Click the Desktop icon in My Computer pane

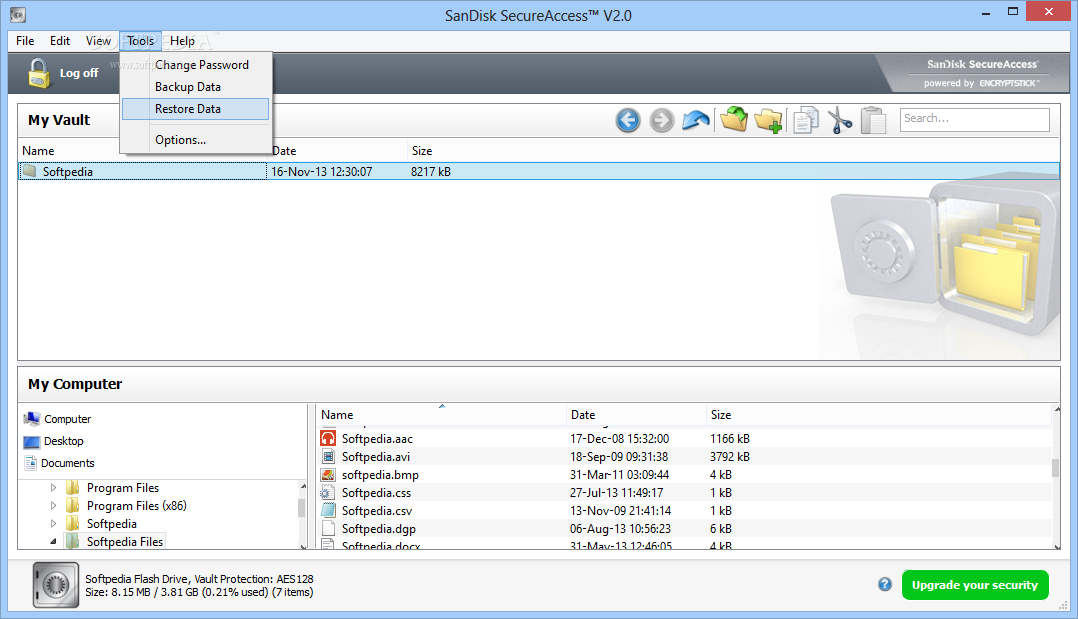coord(32,442)
